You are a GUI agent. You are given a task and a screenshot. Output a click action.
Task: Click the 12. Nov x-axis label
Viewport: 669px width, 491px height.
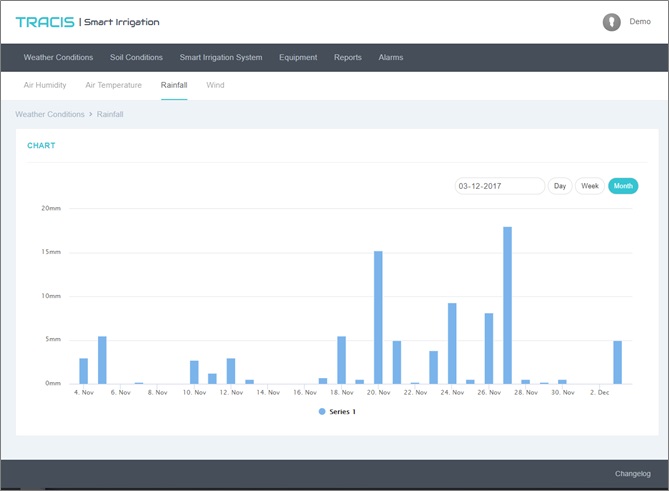231,392
